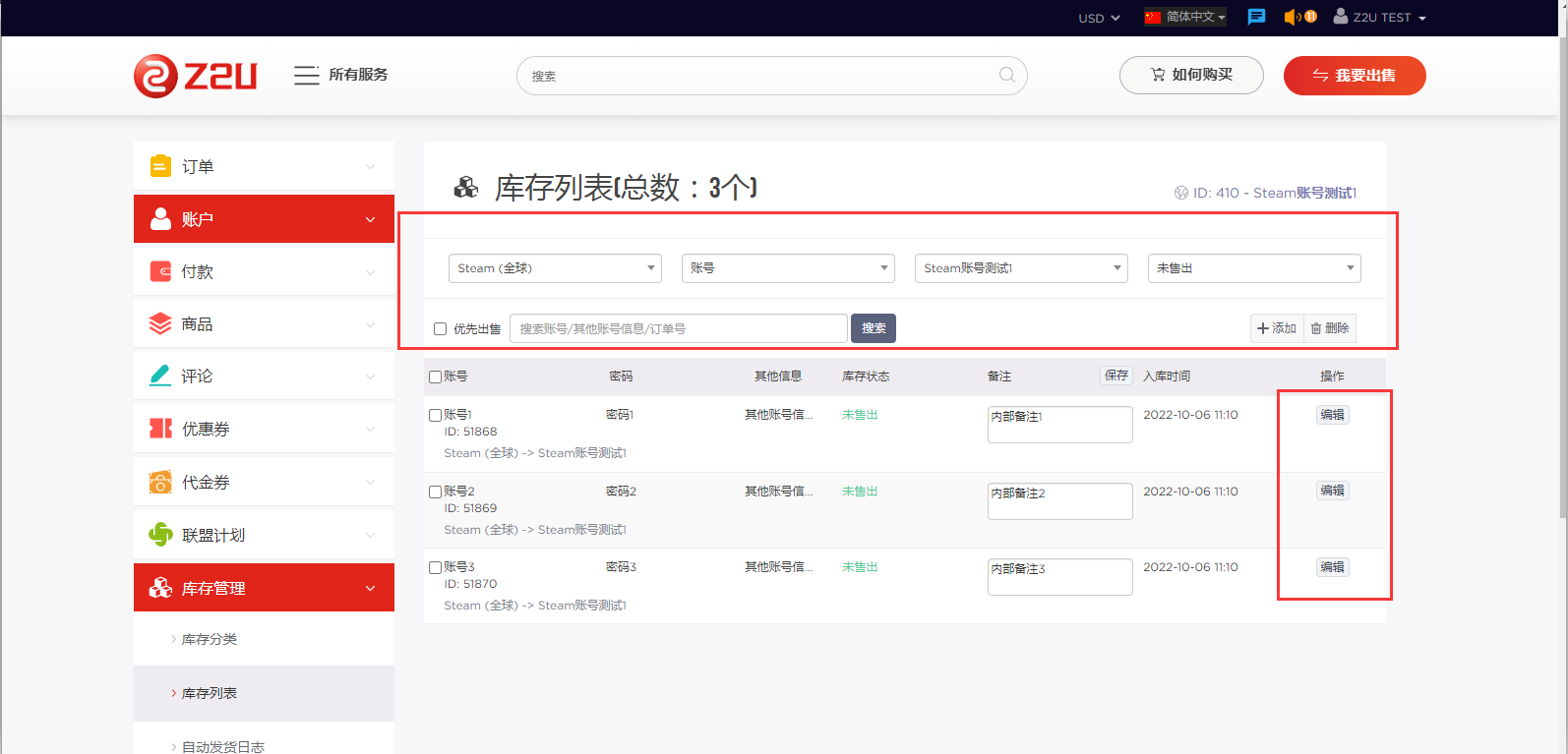Viewport: 1568px width, 754px height.
Task: Check the select-all checkbox in table header
Action: pos(435,377)
